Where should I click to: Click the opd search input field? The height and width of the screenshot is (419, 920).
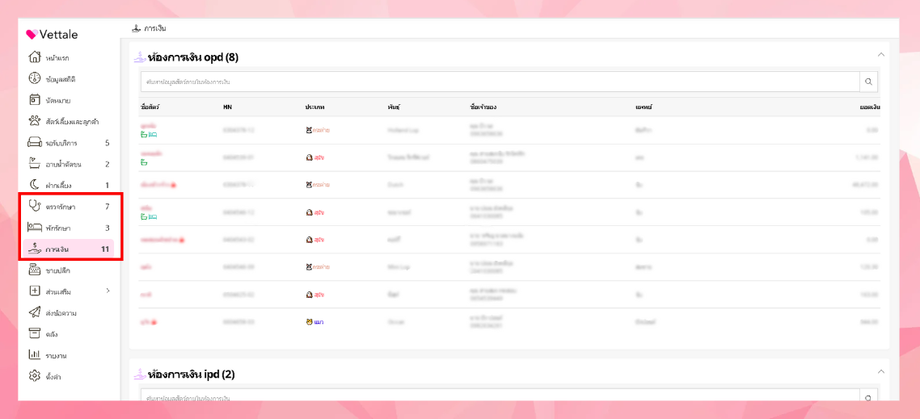(x=500, y=82)
